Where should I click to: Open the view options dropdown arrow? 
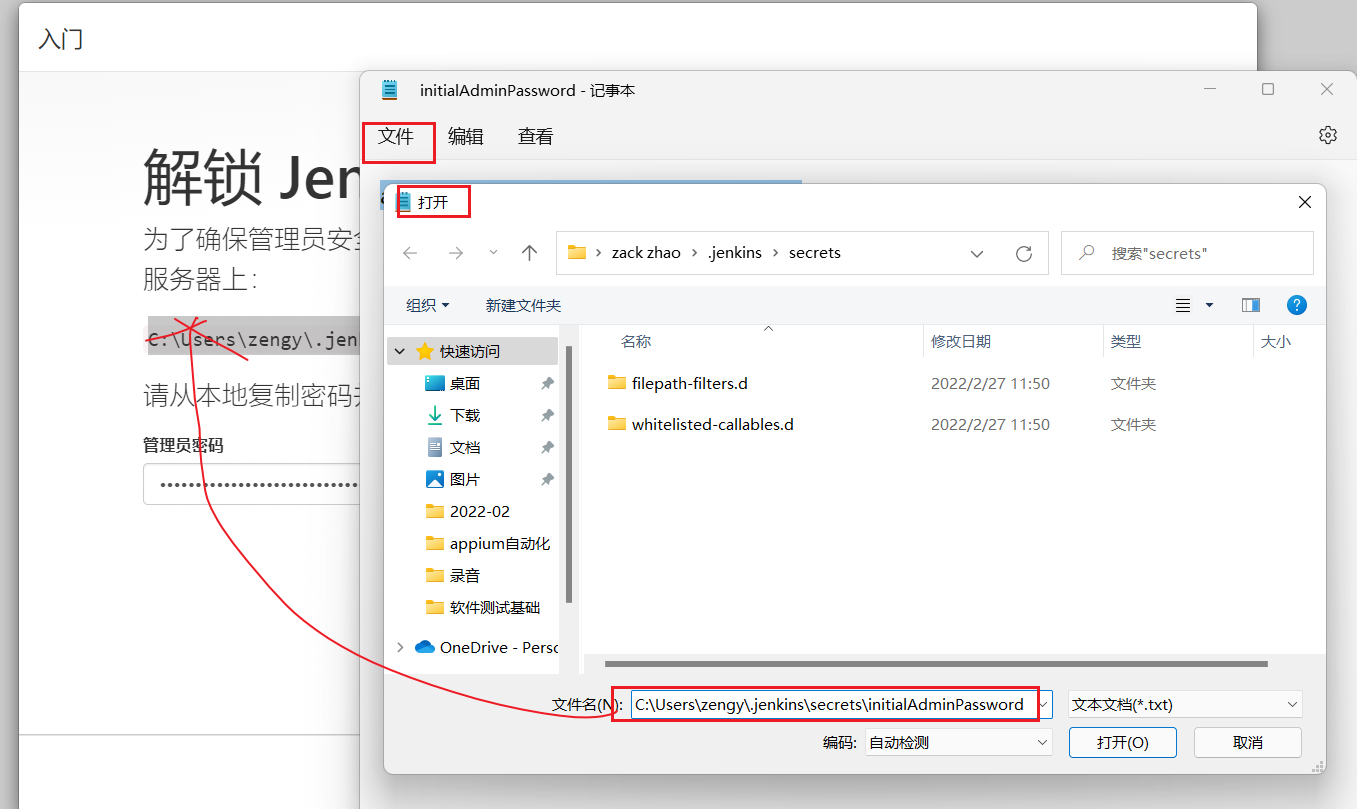(1209, 305)
